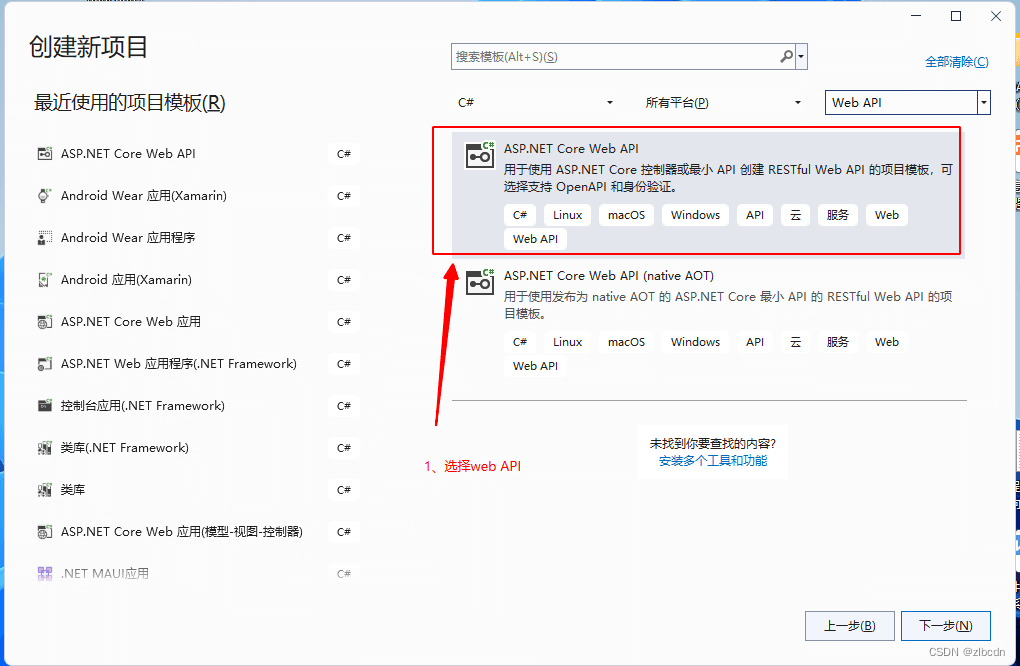Click the search magnifier icon
Viewport: 1020px width, 666px height.
[786, 56]
